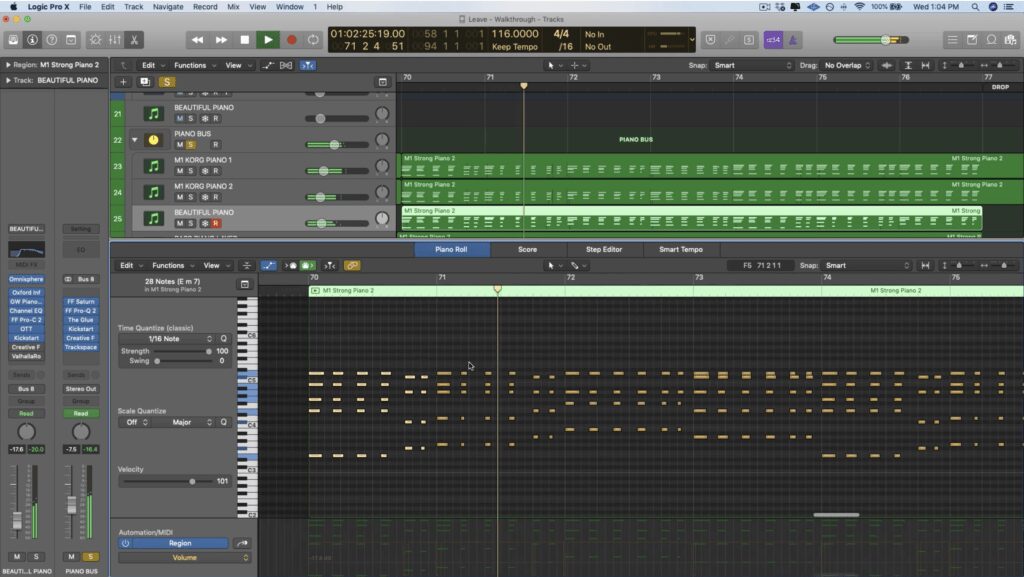Click the Fast Forward transport button

pyautogui.click(x=221, y=40)
